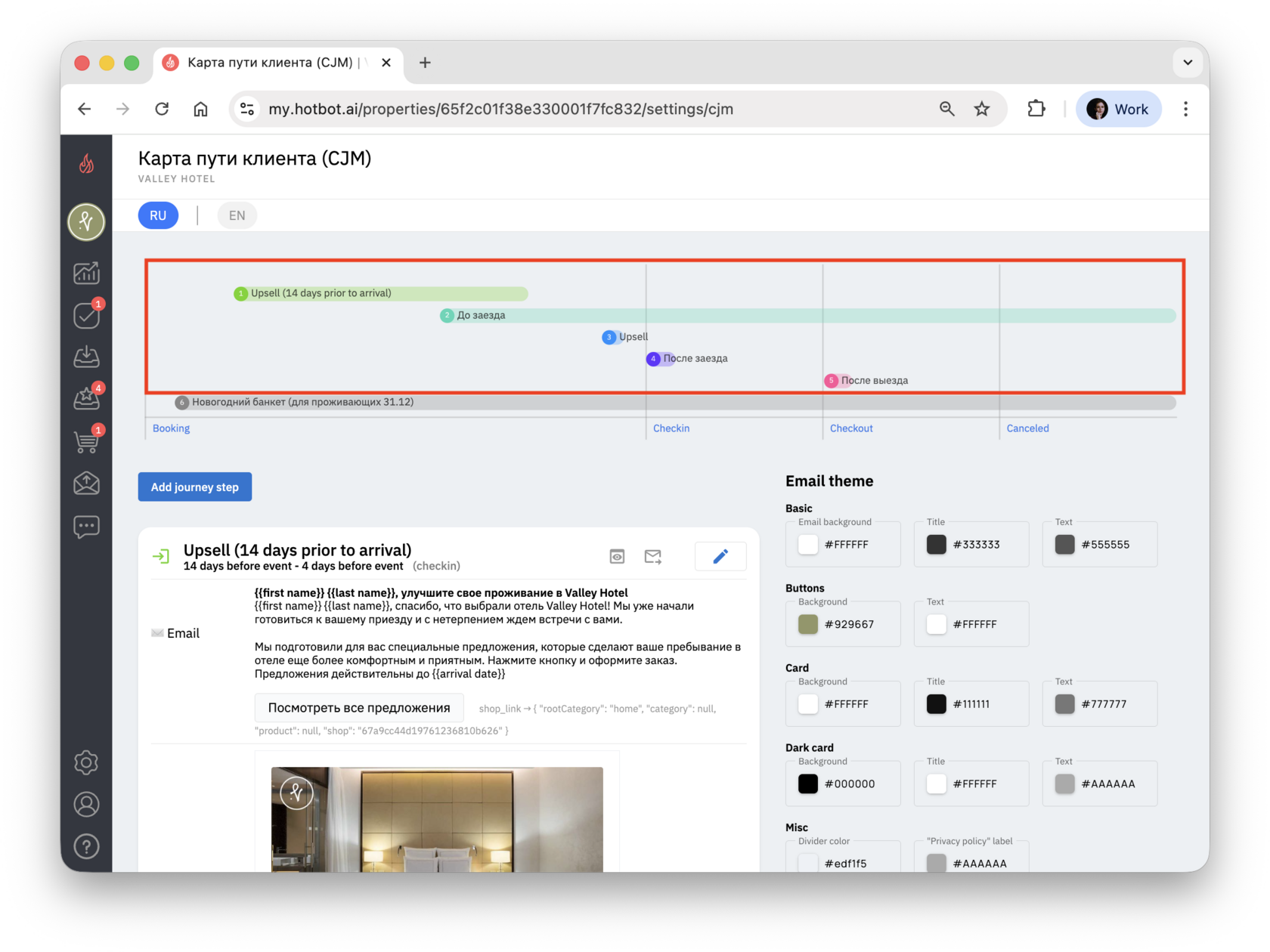
Task: Open the help question mark icon
Action: (x=86, y=847)
